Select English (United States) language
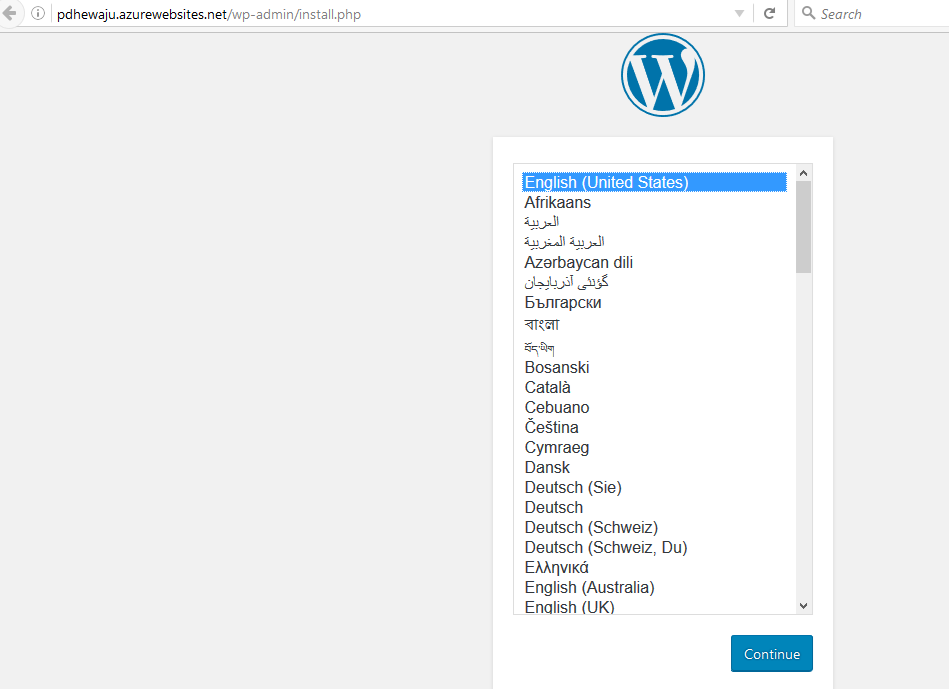 click(x=654, y=182)
